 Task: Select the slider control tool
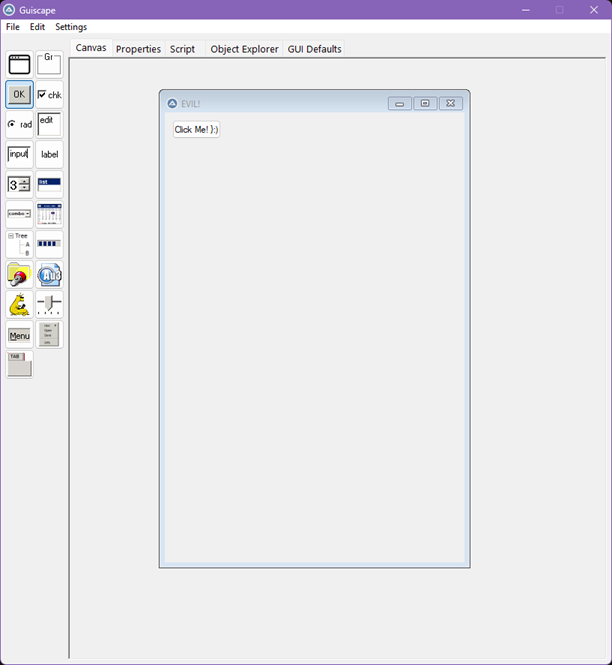pyautogui.click(x=49, y=305)
